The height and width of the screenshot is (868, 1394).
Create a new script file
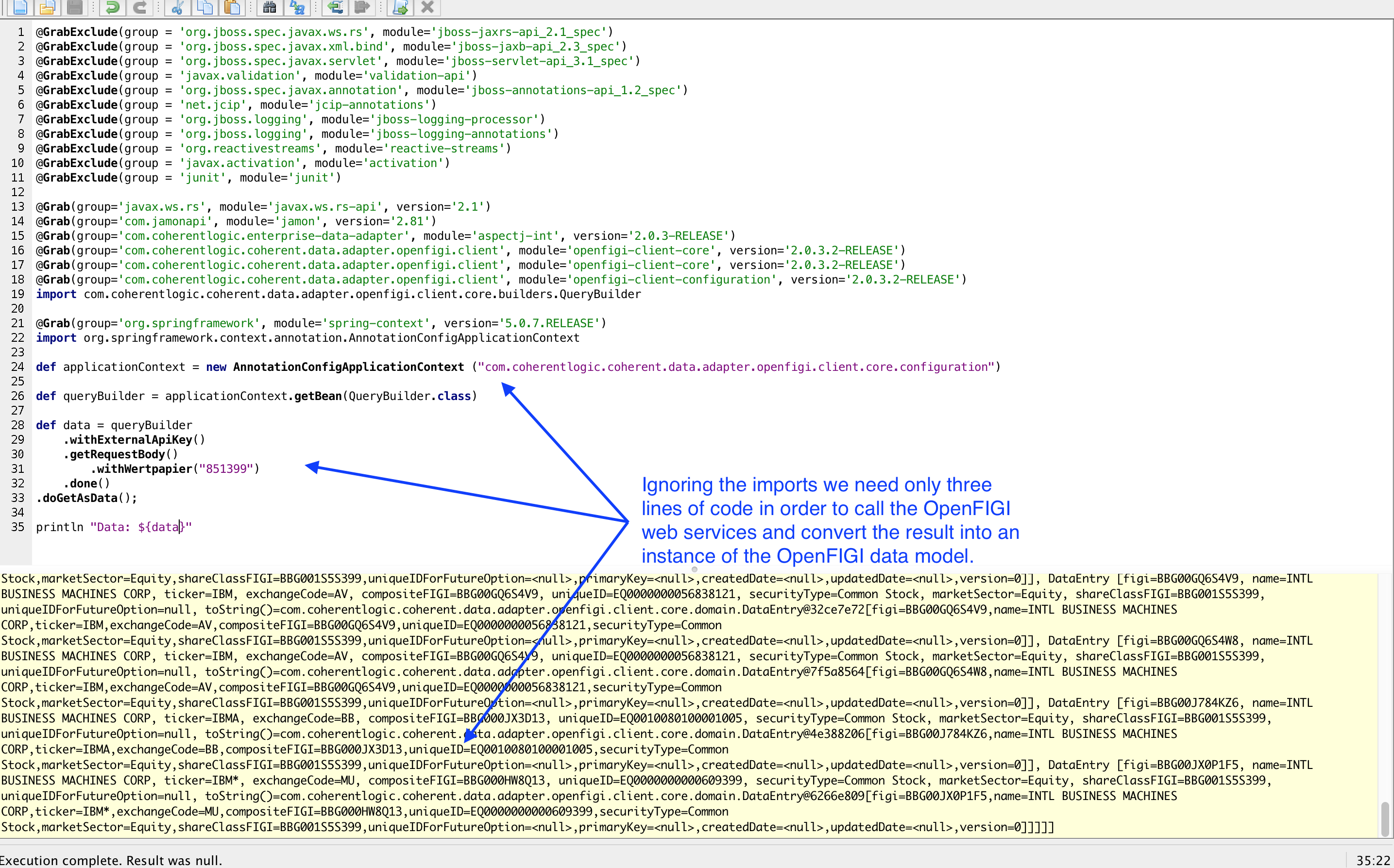point(20,7)
